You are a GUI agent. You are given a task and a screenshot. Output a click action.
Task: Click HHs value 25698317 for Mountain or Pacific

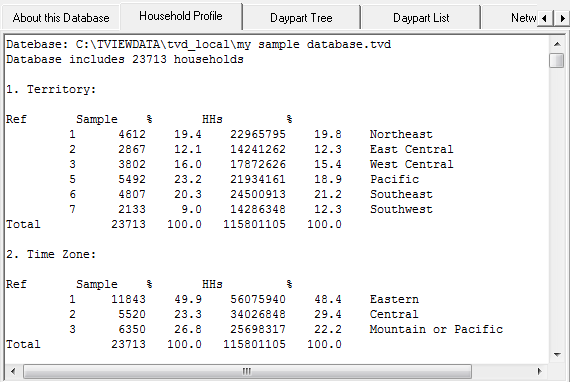click(258, 329)
